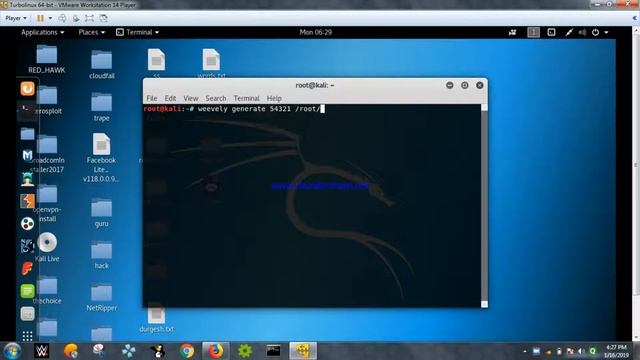Viewport: 640px width, 360px height.
Task: Show hidden tray icons arrow in Windows taskbar
Action: 524,351
